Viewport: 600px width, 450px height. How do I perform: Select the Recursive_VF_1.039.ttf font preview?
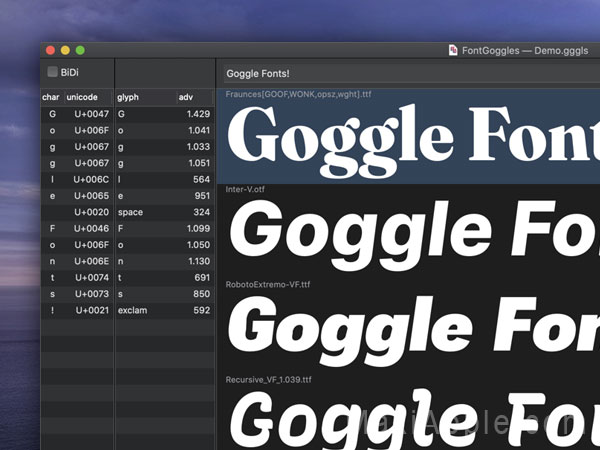point(408,412)
